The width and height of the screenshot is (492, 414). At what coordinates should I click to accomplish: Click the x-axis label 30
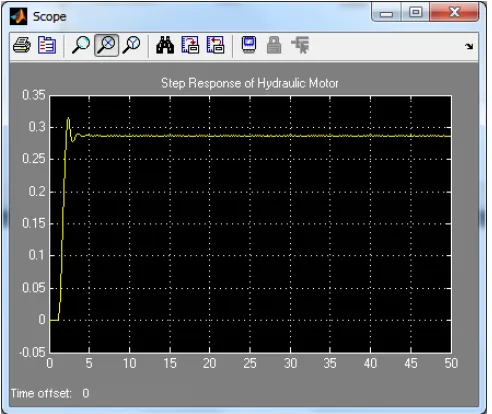click(290, 363)
